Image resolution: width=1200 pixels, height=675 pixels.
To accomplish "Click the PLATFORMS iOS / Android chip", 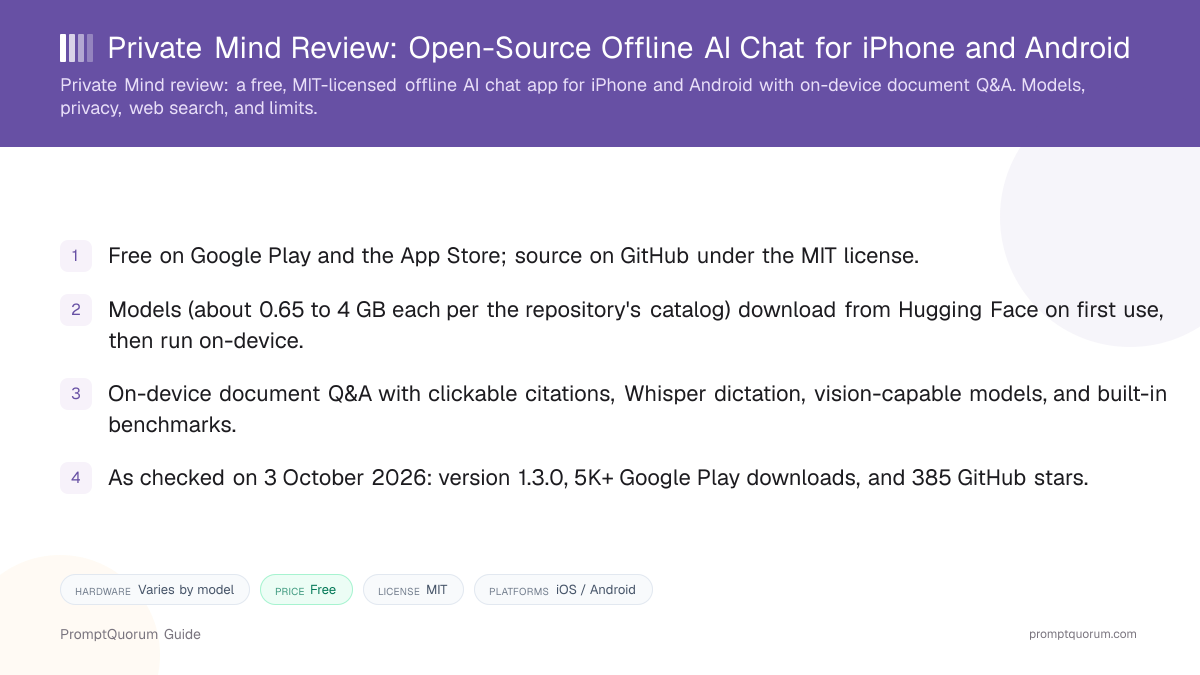I will click(563, 590).
